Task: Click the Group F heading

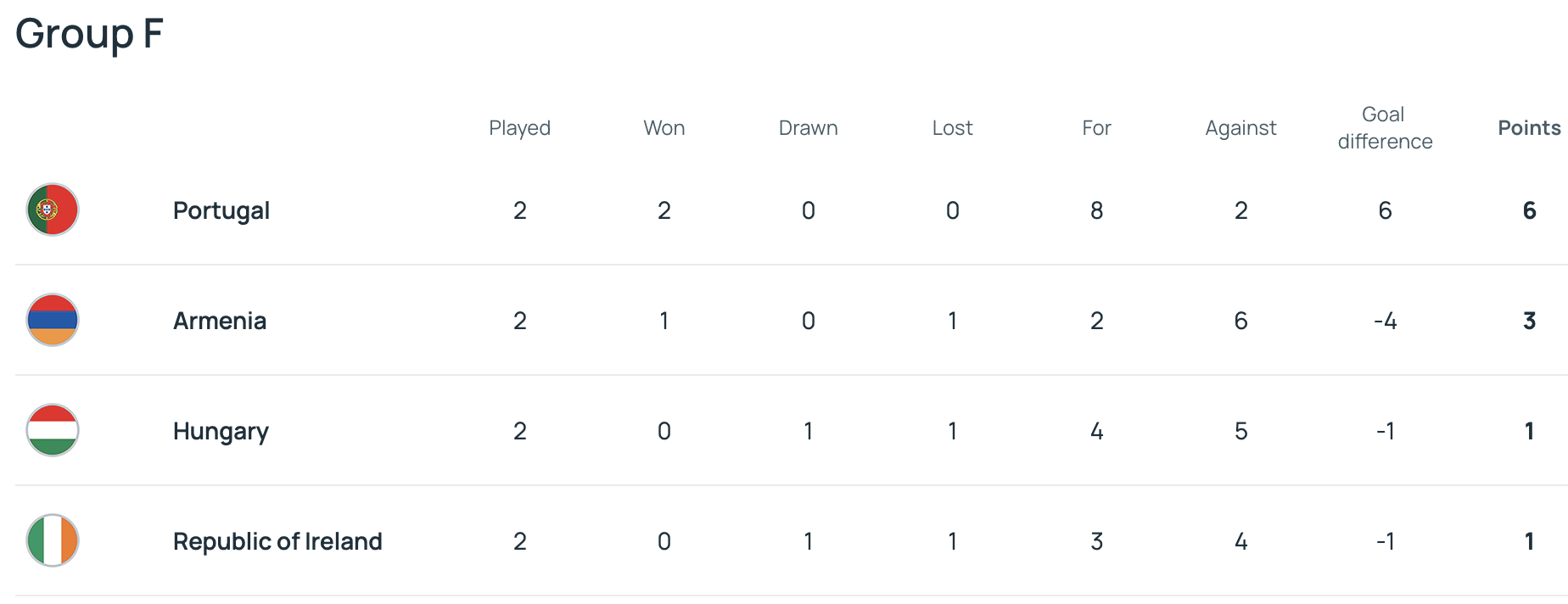Action: pos(89,34)
